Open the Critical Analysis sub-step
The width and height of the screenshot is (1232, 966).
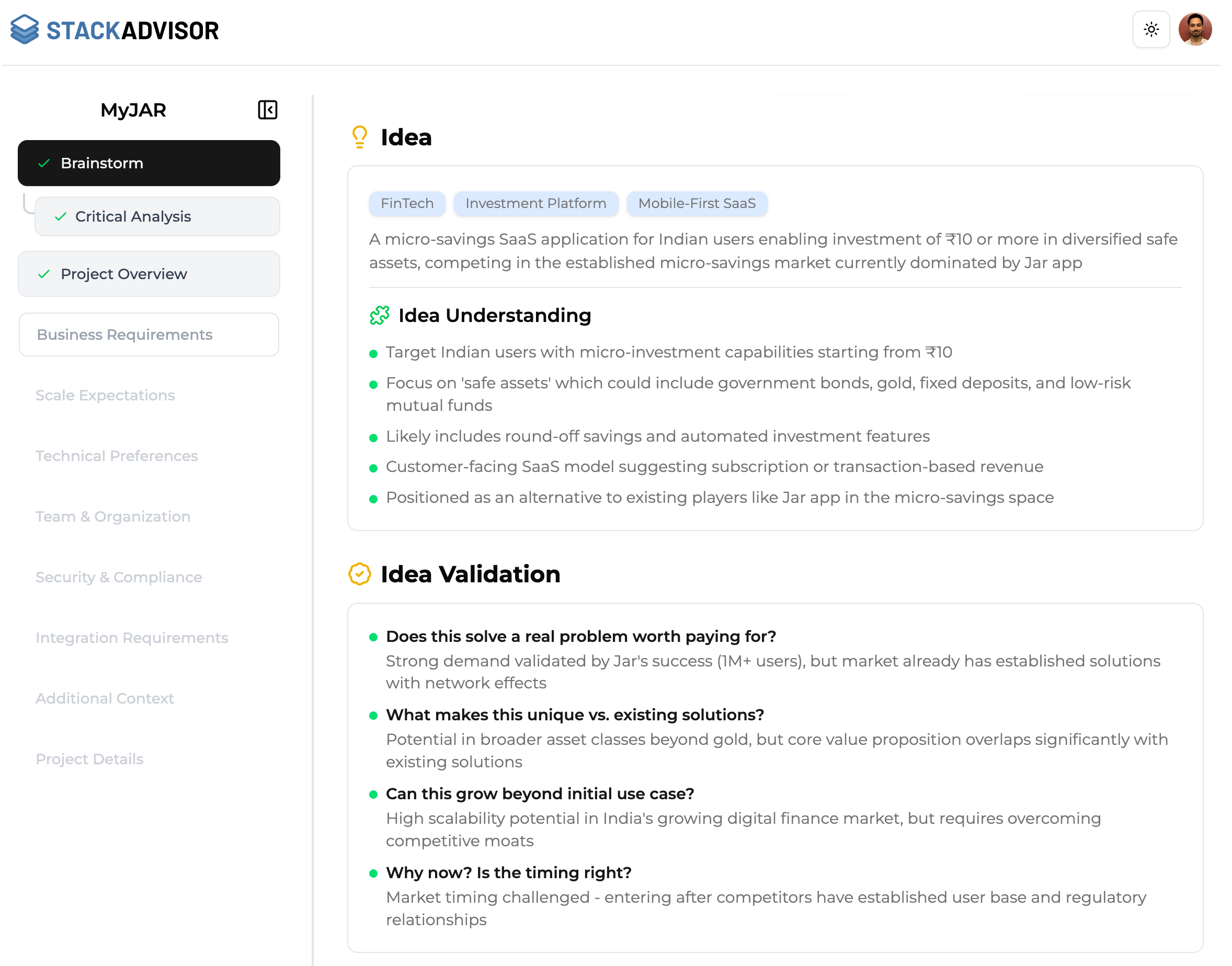tap(157, 216)
